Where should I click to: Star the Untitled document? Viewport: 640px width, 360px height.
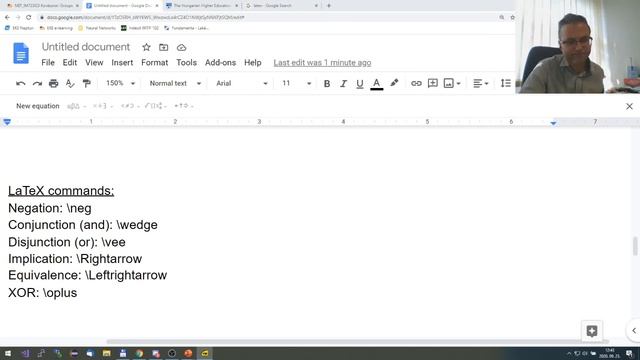pos(146,47)
